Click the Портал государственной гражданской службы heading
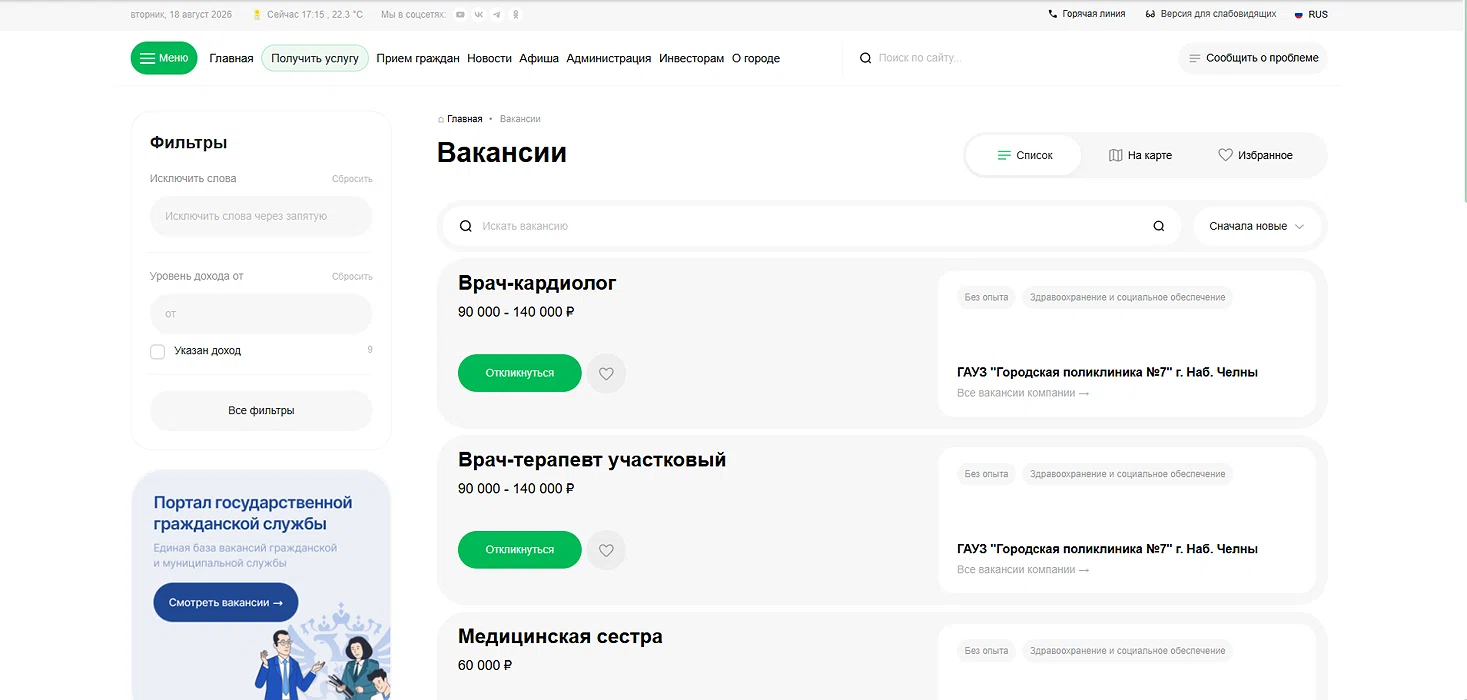This screenshot has height=700, width=1467. point(253,513)
